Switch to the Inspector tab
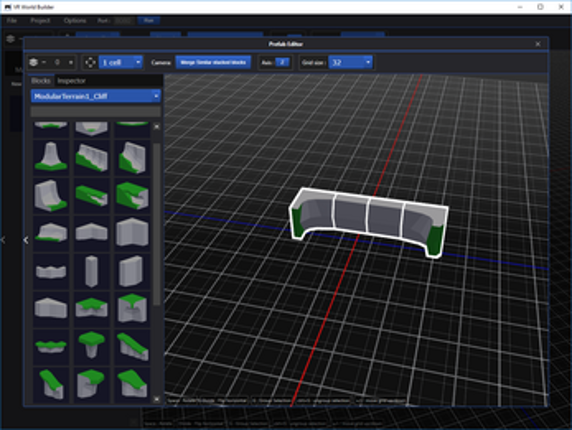This screenshot has width=572, height=430. click(x=72, y=81)
